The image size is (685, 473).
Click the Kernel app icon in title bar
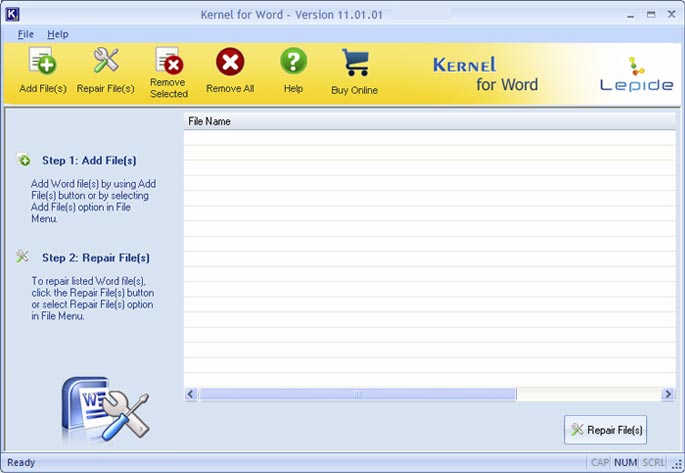tap(12, 15)
